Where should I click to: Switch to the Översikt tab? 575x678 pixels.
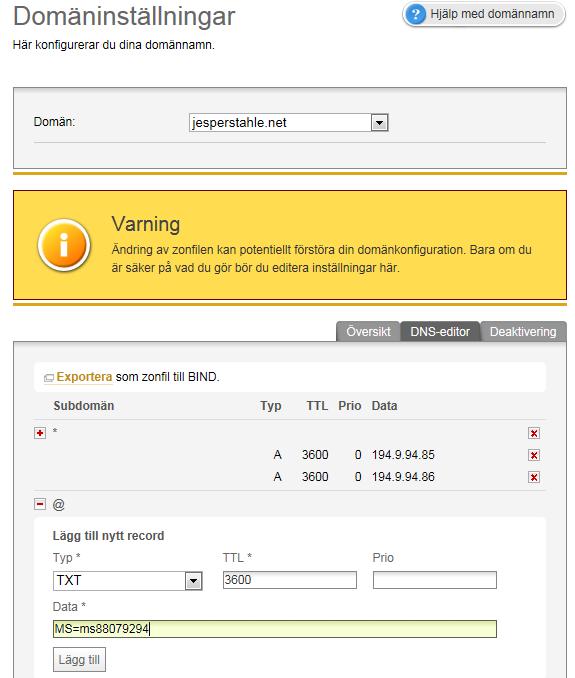click(x=368, y=332)
